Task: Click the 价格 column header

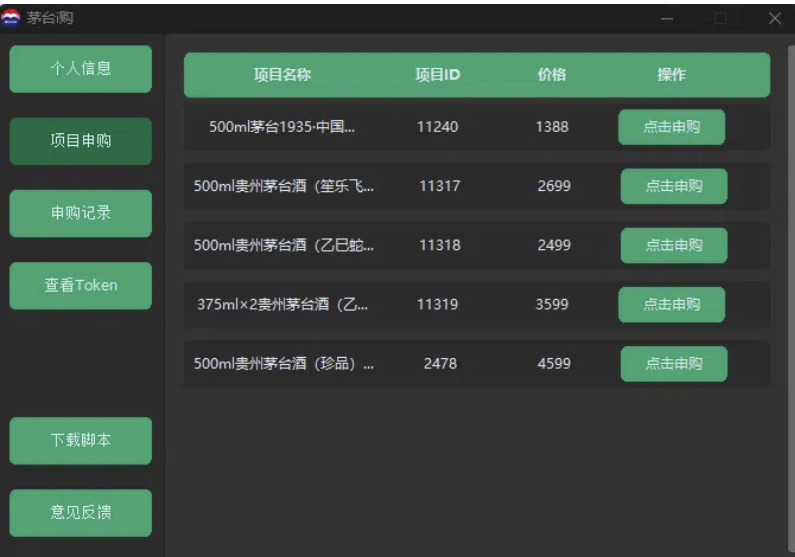Action: point(552,75)
